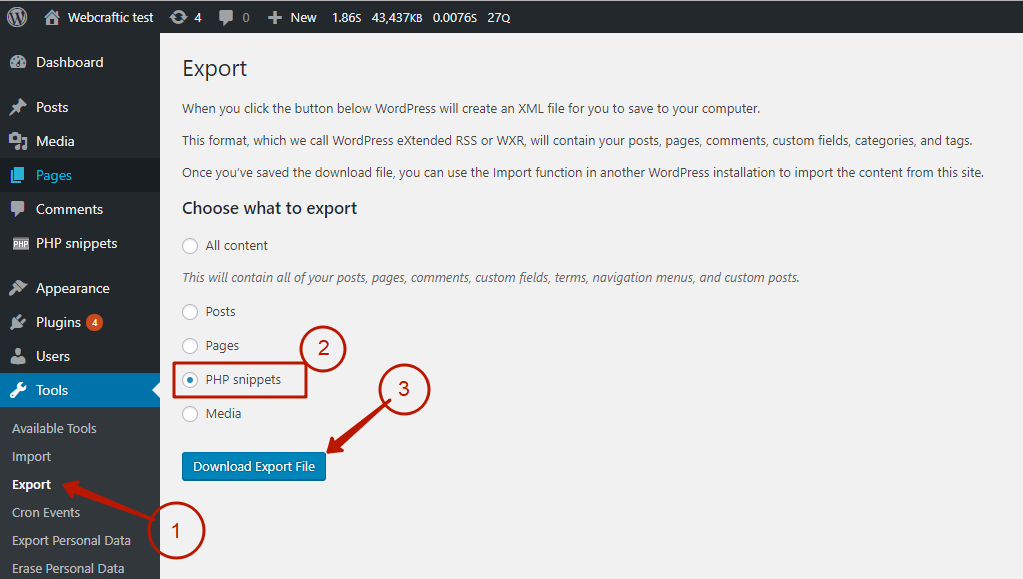Image resolution: width=1023 pixels, height=579 pixels.
Task: Click the plus New icon in admin bar
Action: [x=275, y=17]
